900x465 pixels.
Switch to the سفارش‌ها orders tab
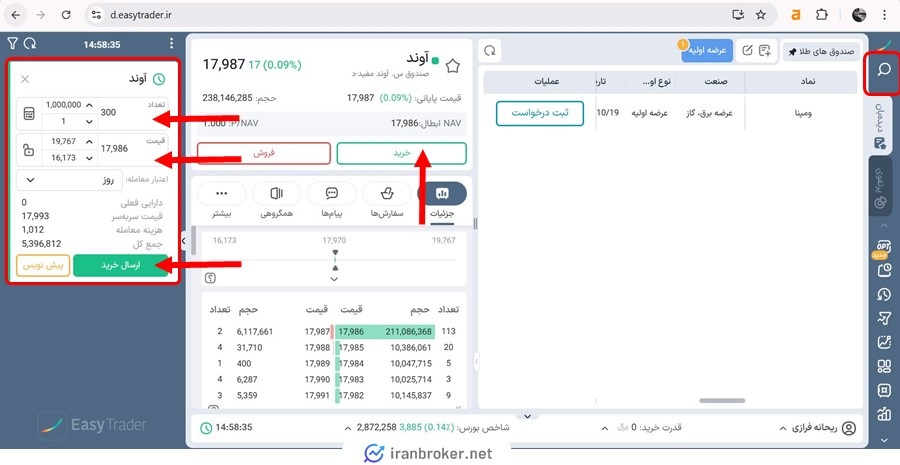click(x=387, y=200)
